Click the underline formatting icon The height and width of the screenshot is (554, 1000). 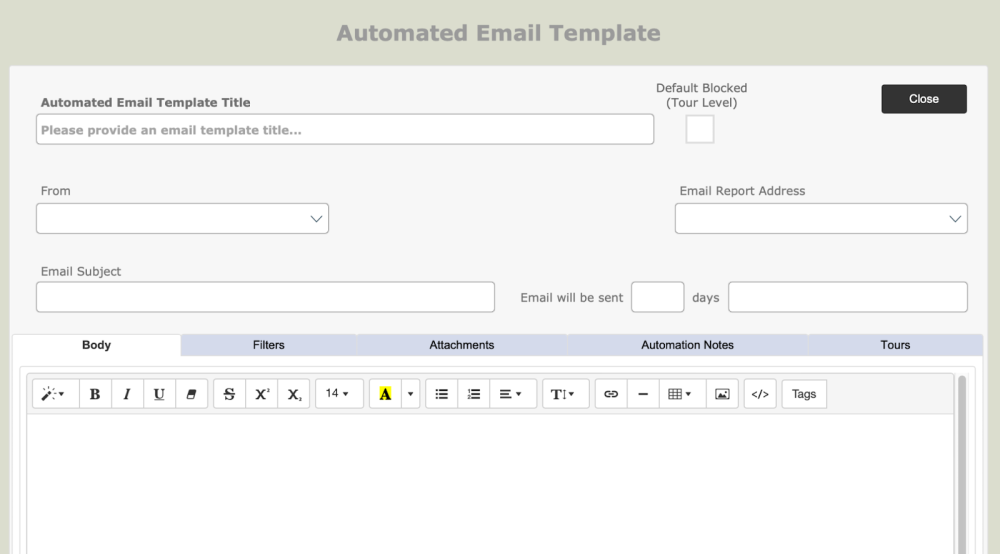pyautogui.click(x=159, y=394)
